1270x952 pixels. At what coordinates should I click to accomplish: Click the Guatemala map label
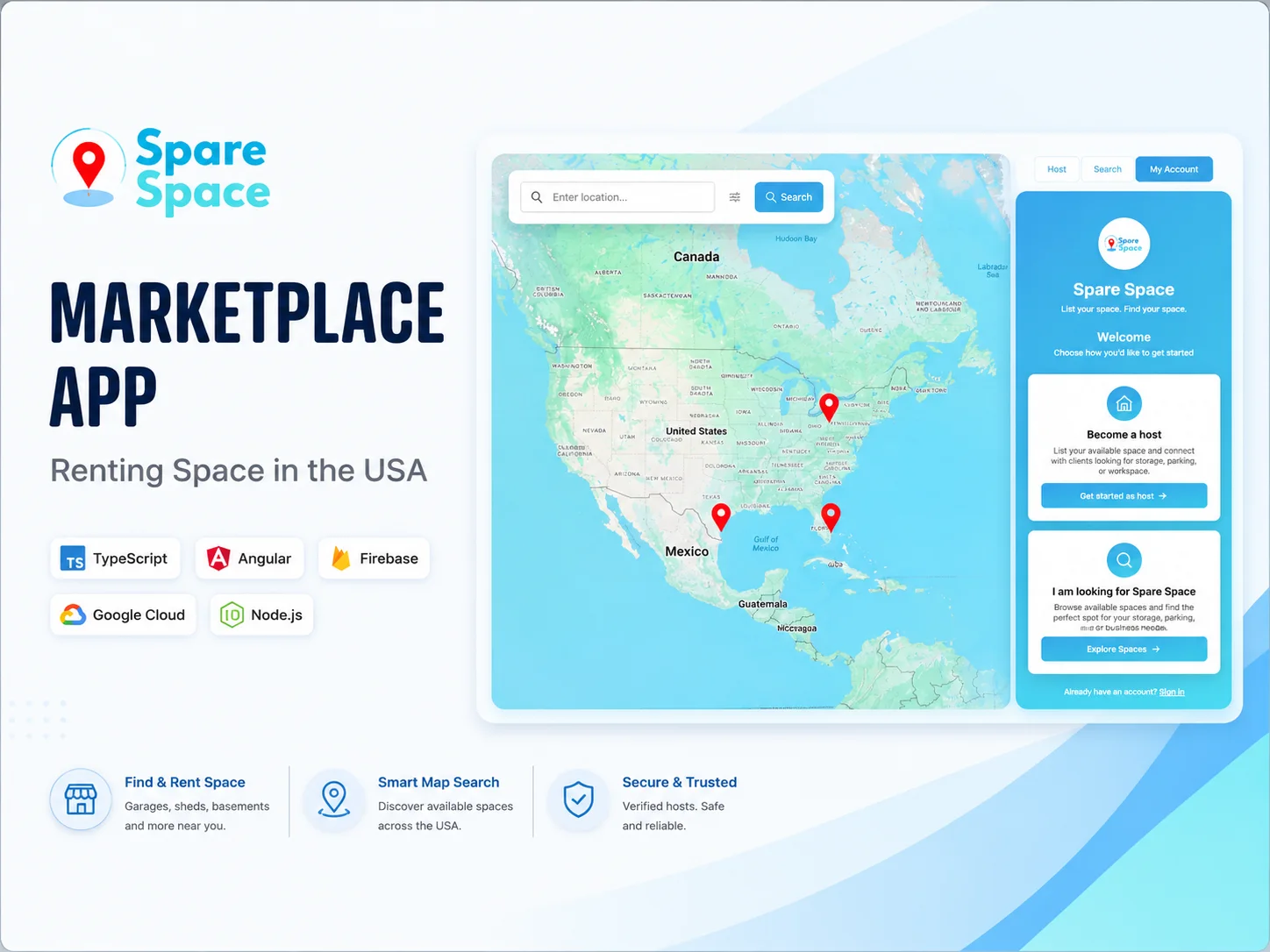tap(763, 604)
